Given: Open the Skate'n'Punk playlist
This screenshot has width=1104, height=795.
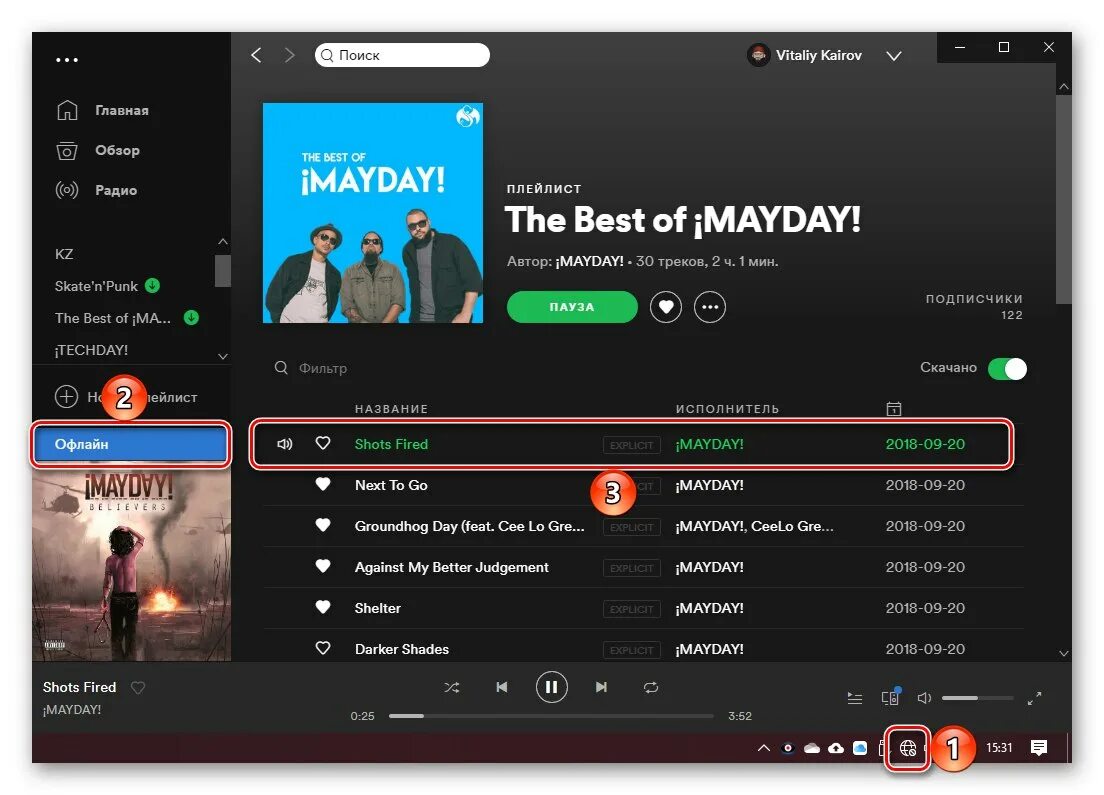Looking at the screenshot, I should click(x=96, y=286).
